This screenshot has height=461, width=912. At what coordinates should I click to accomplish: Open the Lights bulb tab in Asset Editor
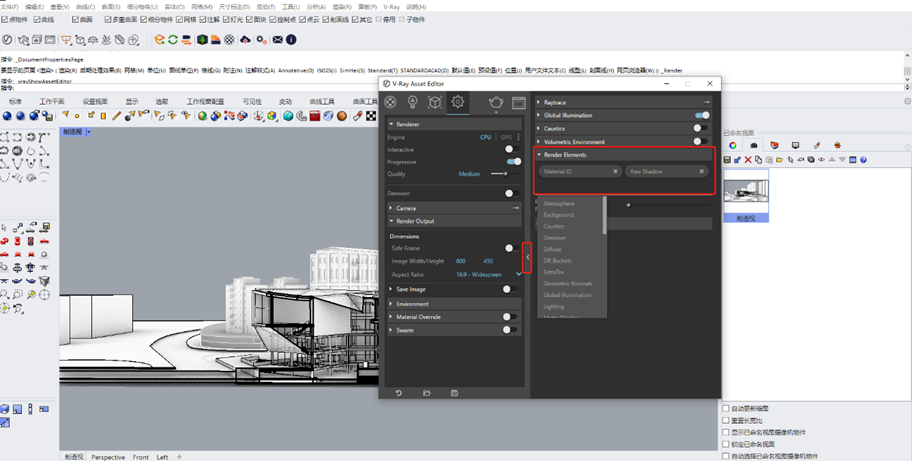pyautogui.click(x=412, y=102)
